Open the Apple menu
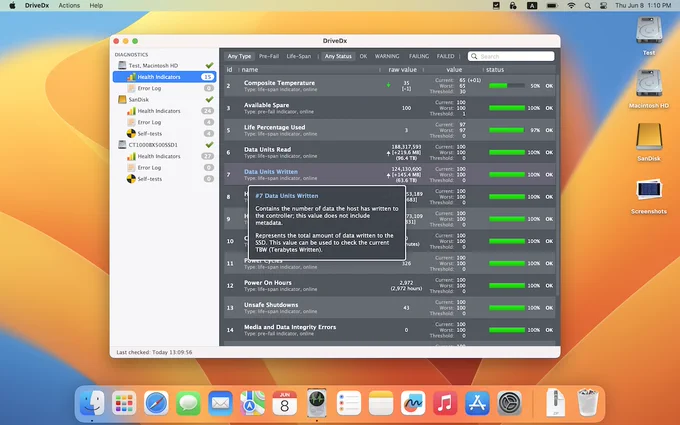This screenshot has height=425, width=680. tap(12, 6)
